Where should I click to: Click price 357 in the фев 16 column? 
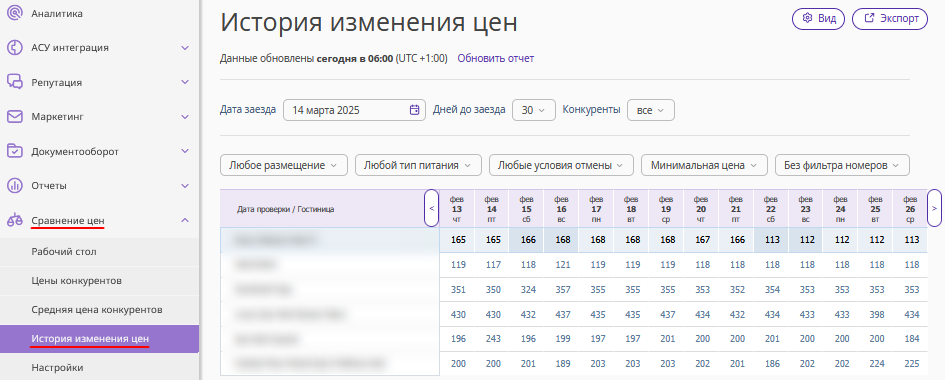tap(563, 290)
